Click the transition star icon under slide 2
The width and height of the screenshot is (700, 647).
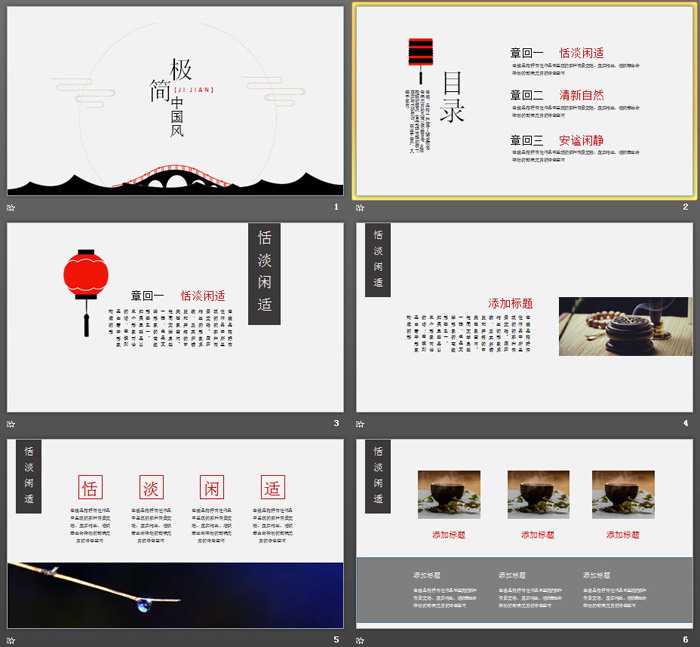(x=360, y=207)
